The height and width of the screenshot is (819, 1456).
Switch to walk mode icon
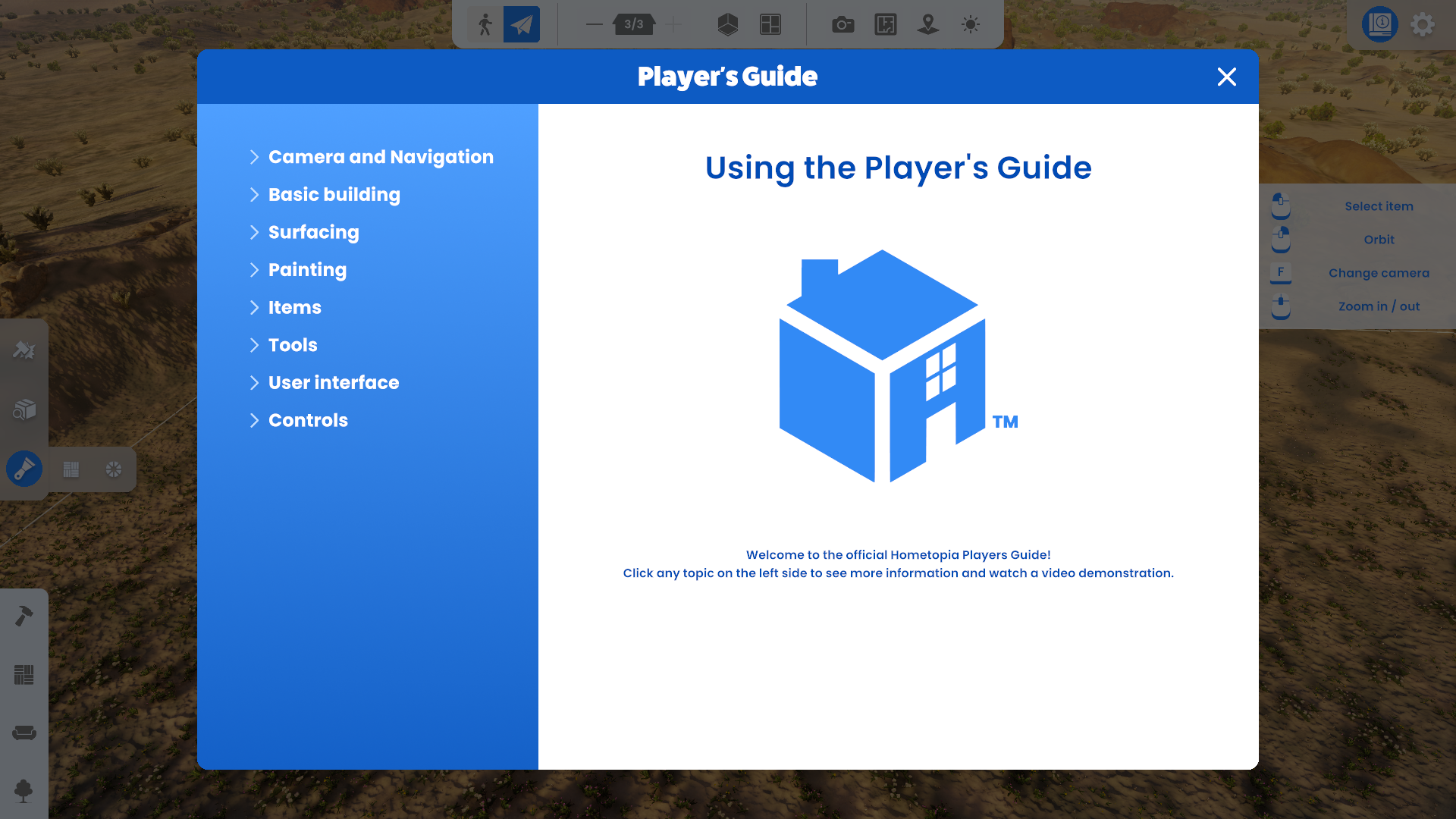[485, 24]
